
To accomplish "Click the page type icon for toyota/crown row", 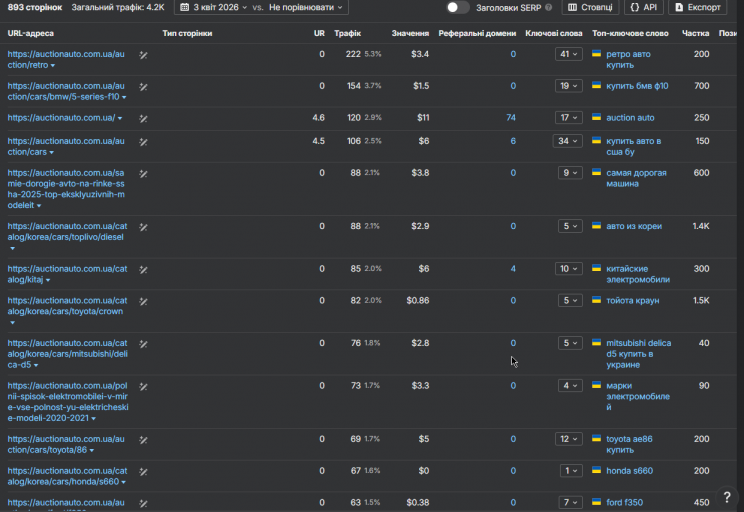I will coord(143,301).
